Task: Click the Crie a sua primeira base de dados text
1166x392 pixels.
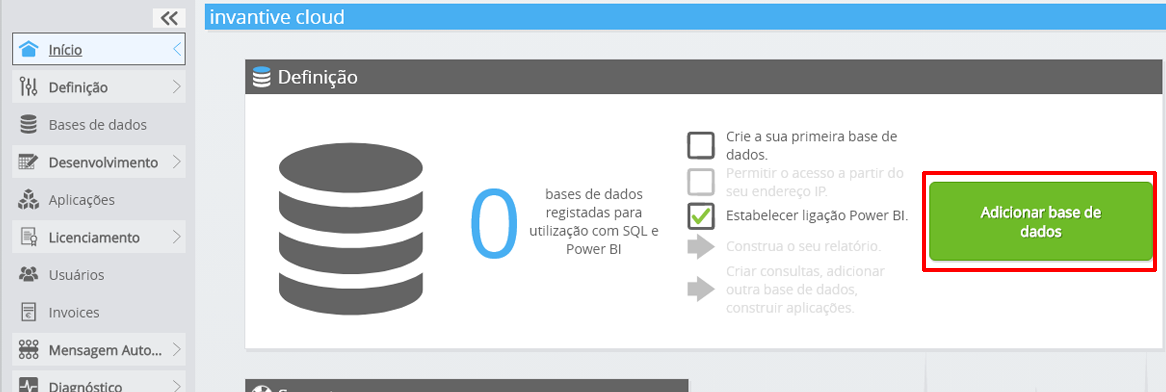Action: coord(811,146)
